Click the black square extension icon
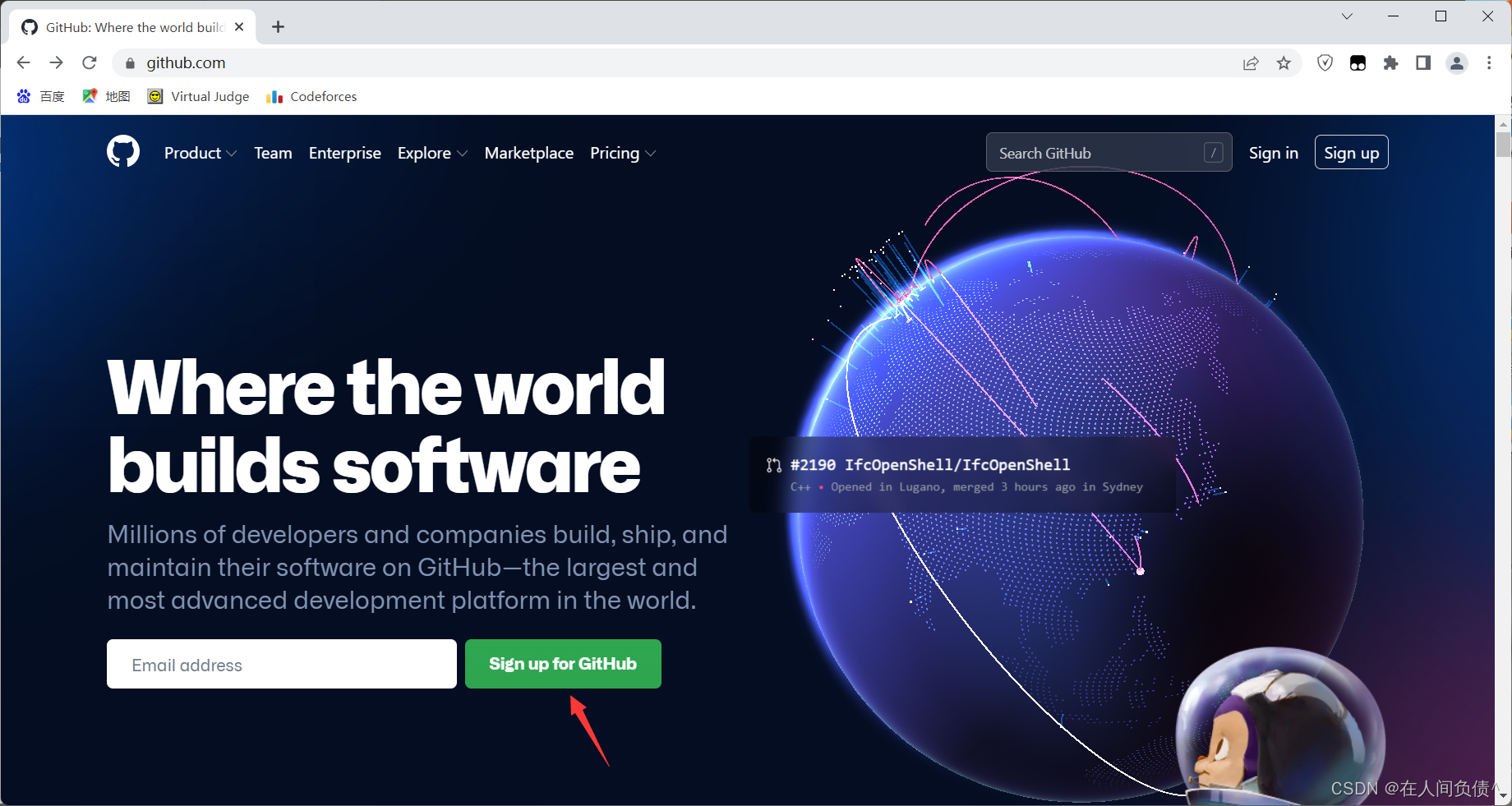The image size is (1512, 806). click(1358, 63)
